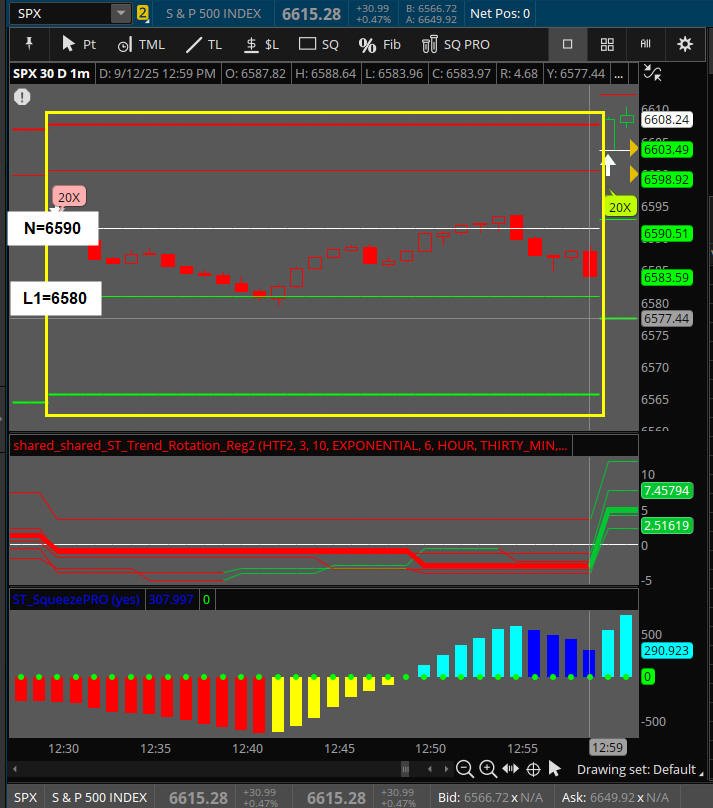Open the chart grid layout selector

[x=607, y=44]
